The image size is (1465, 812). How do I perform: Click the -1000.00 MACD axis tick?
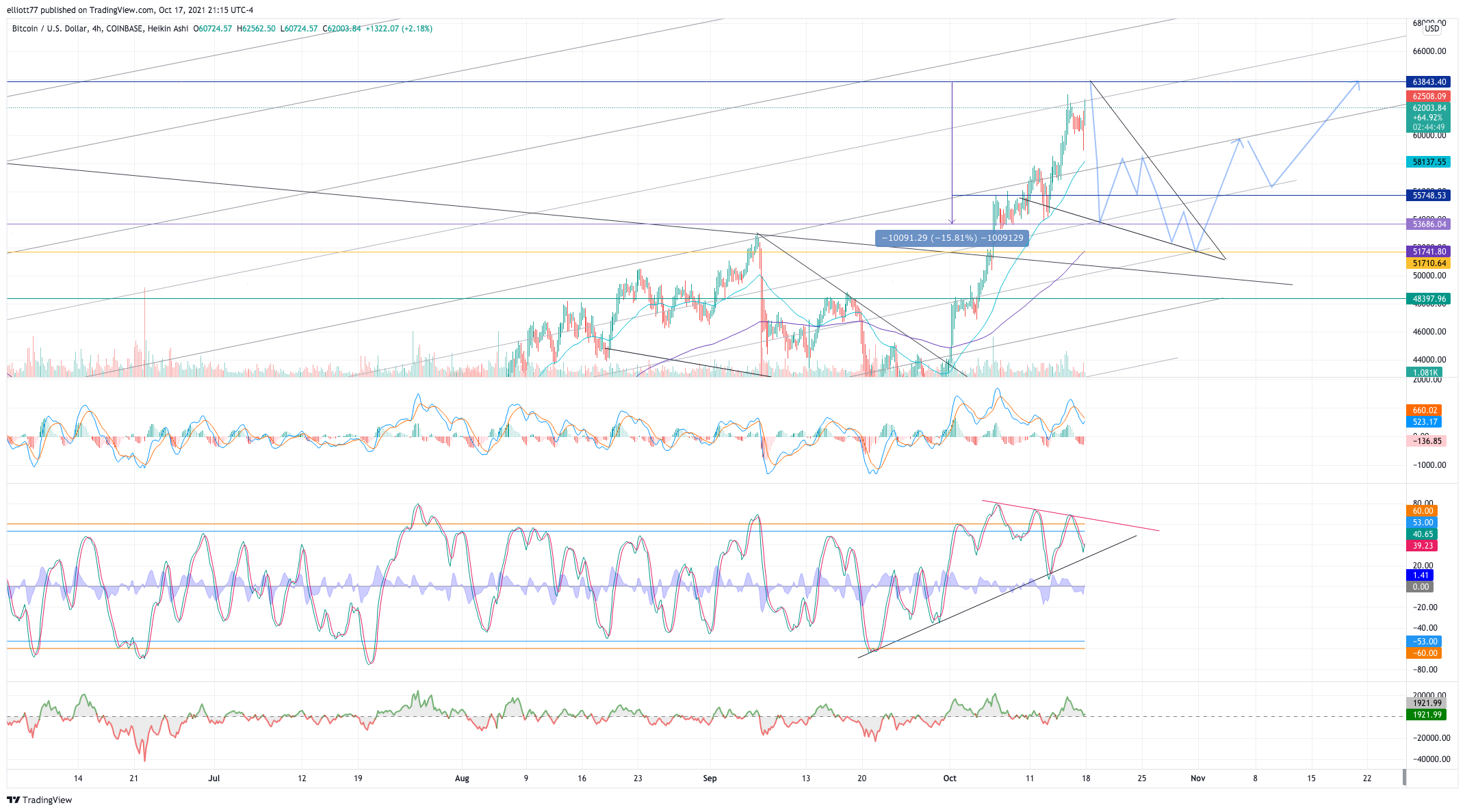(1429, 465)
